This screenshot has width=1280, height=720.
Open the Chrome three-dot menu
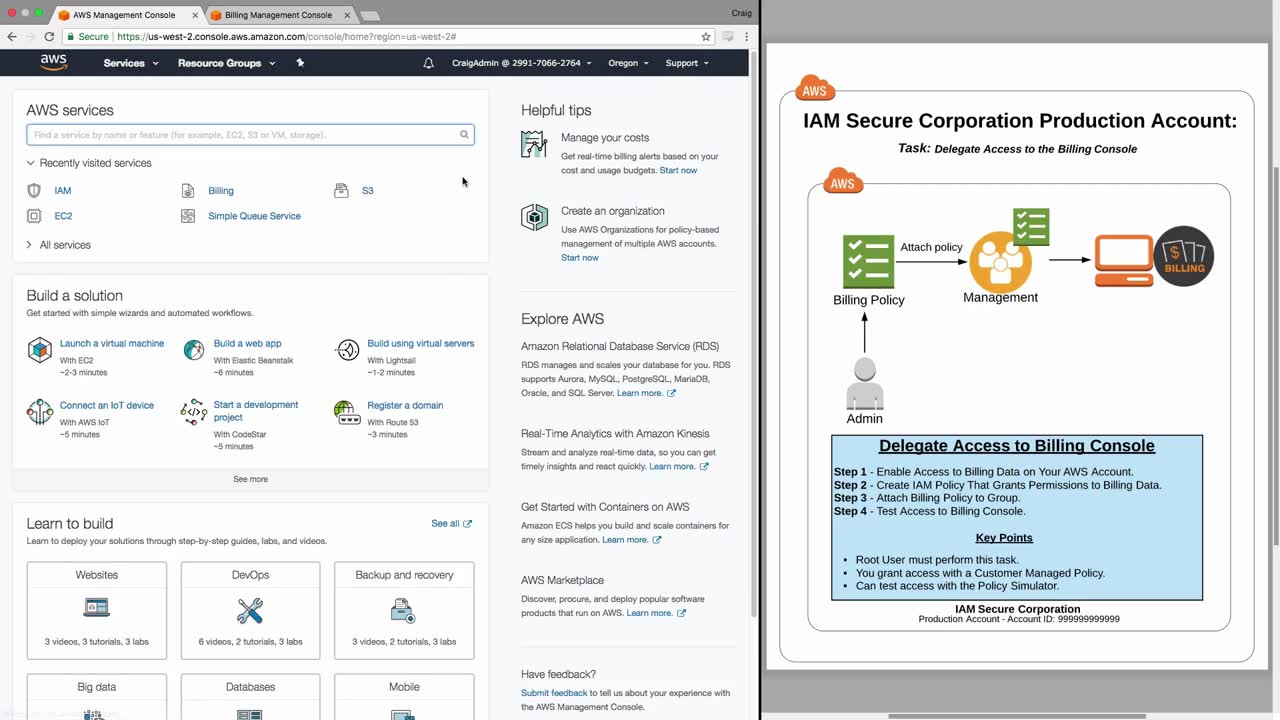pyautogui.click(x=746, y=36)
